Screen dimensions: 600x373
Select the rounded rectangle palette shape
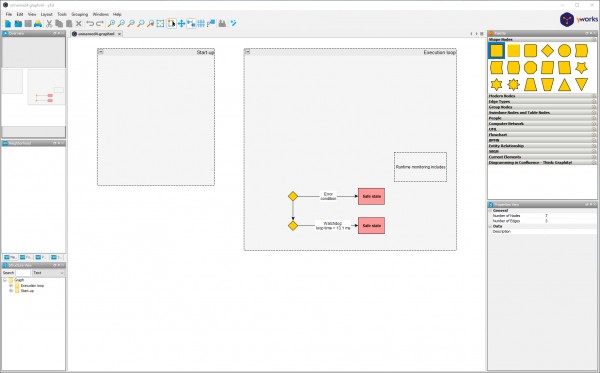(530, 50)
